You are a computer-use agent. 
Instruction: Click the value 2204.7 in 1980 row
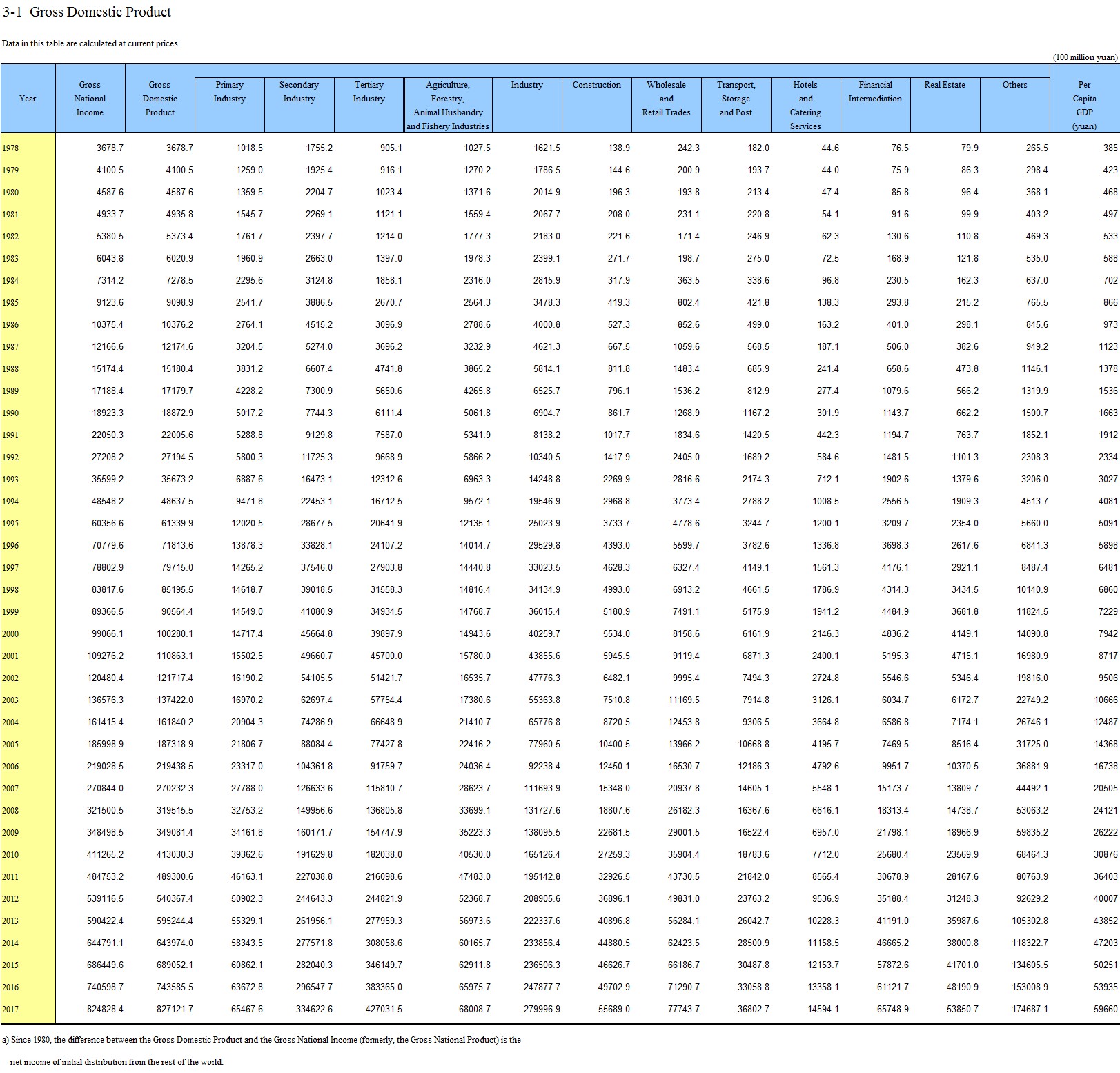tap(319, 193)
